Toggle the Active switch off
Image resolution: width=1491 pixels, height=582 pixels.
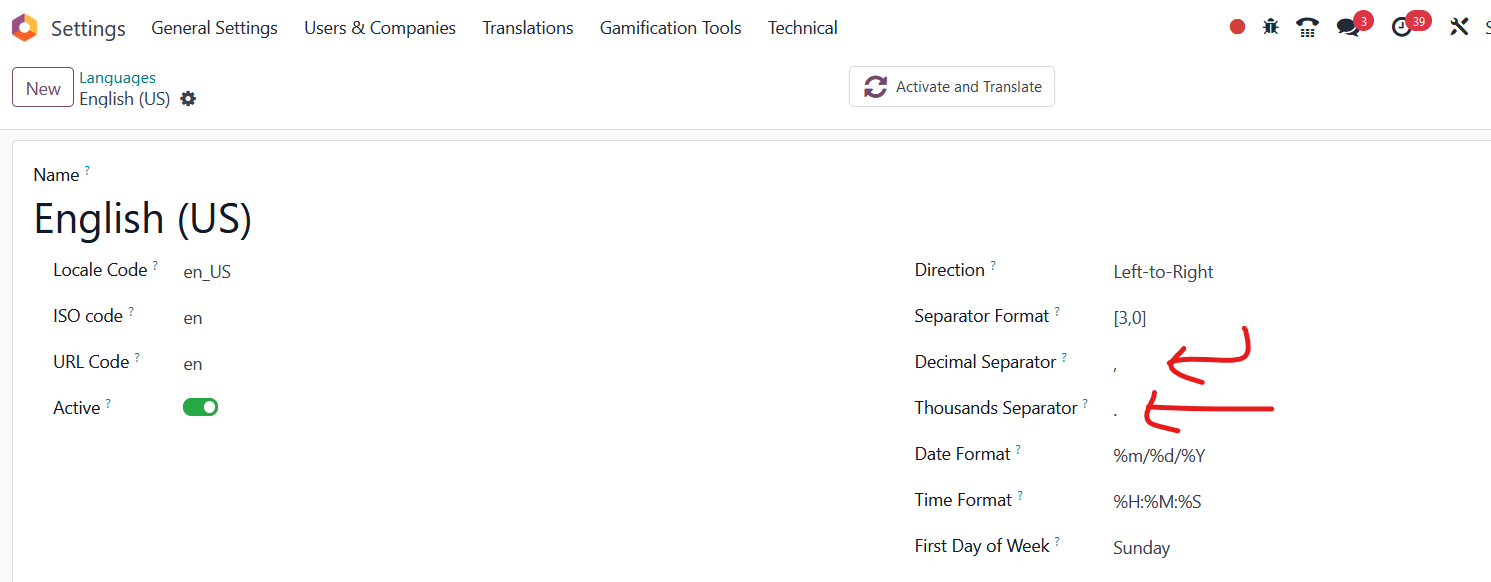tap(200, 407)
